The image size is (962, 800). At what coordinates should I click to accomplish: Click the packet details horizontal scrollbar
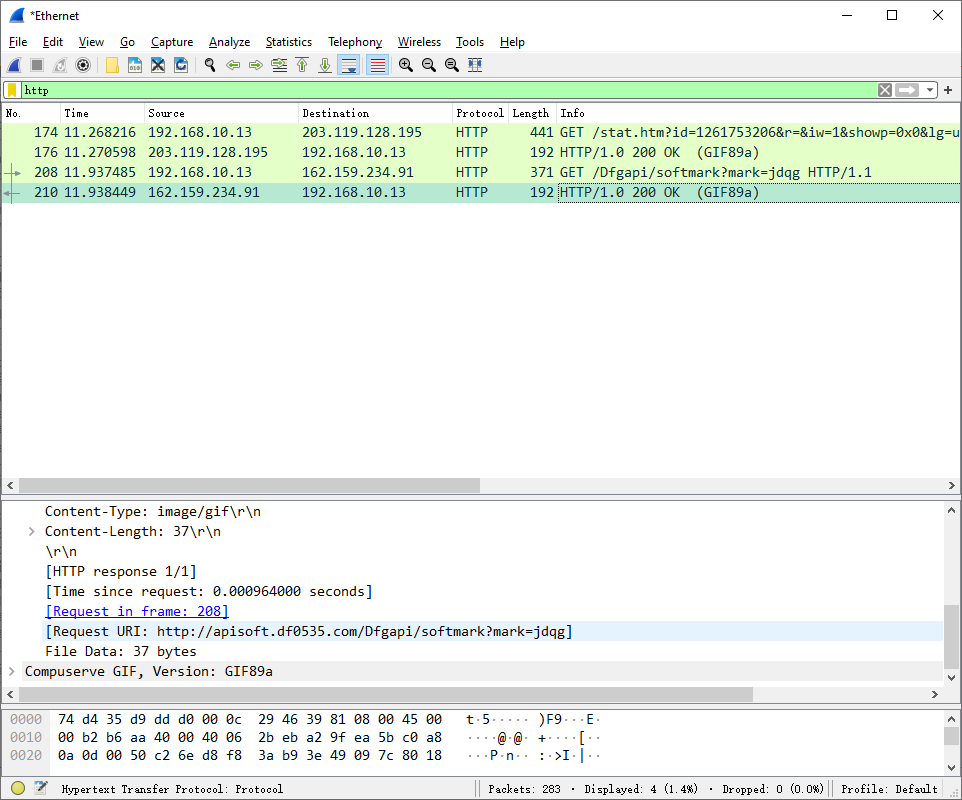tap(386, 694)
